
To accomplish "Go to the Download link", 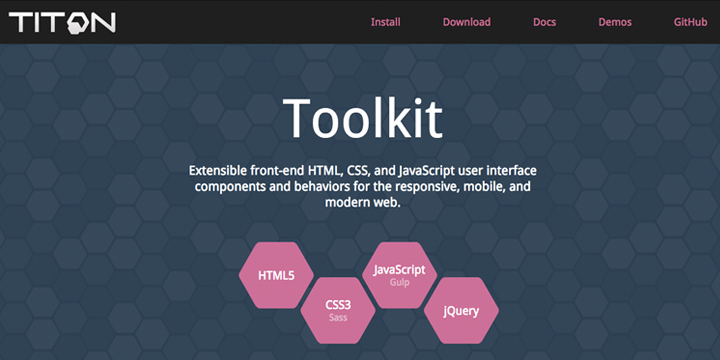I will (467, 22).
